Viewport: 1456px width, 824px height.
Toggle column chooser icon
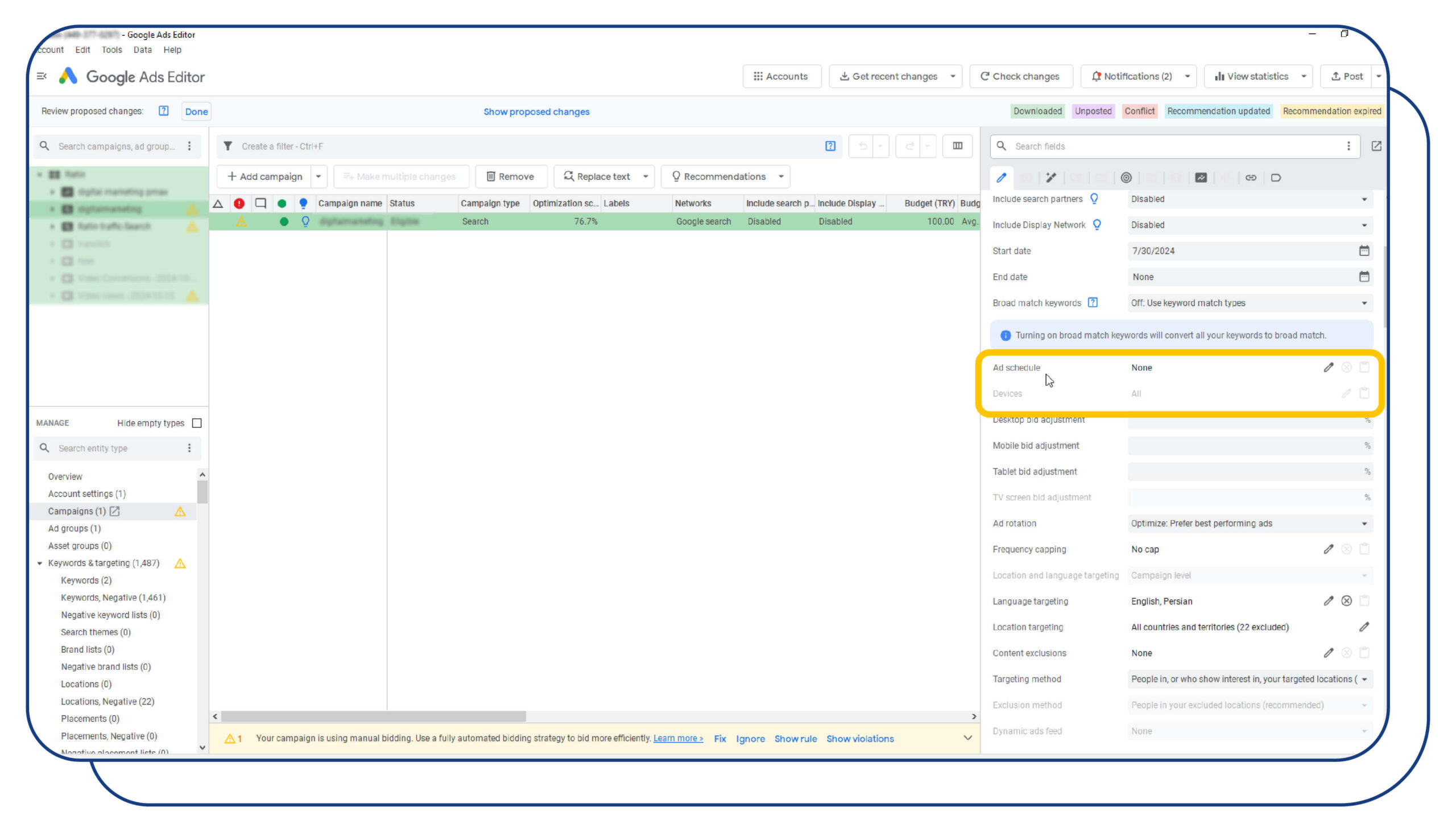958,146
